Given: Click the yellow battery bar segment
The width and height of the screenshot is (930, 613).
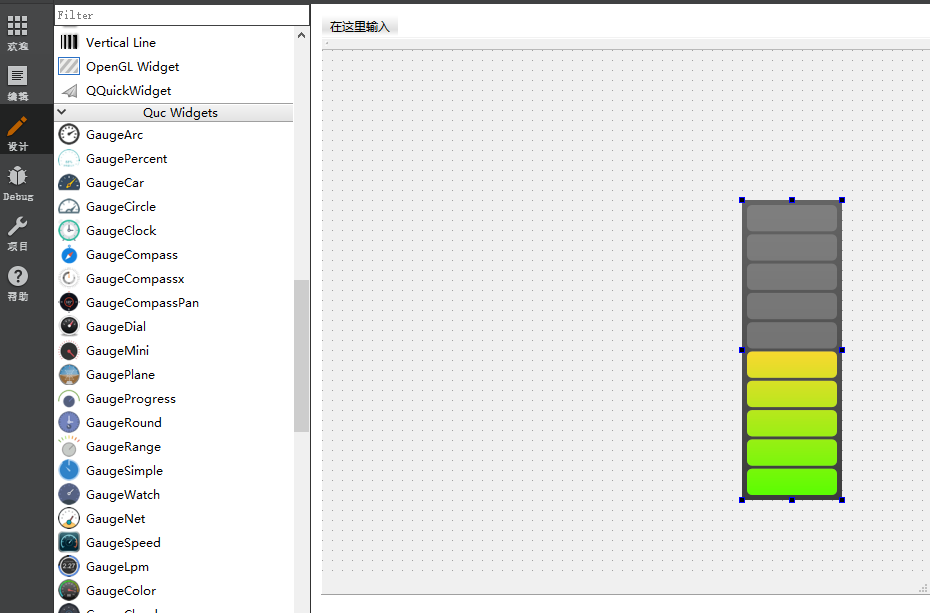Looking at the screenshot, I should pyautogui.click(x=791, y=365).
